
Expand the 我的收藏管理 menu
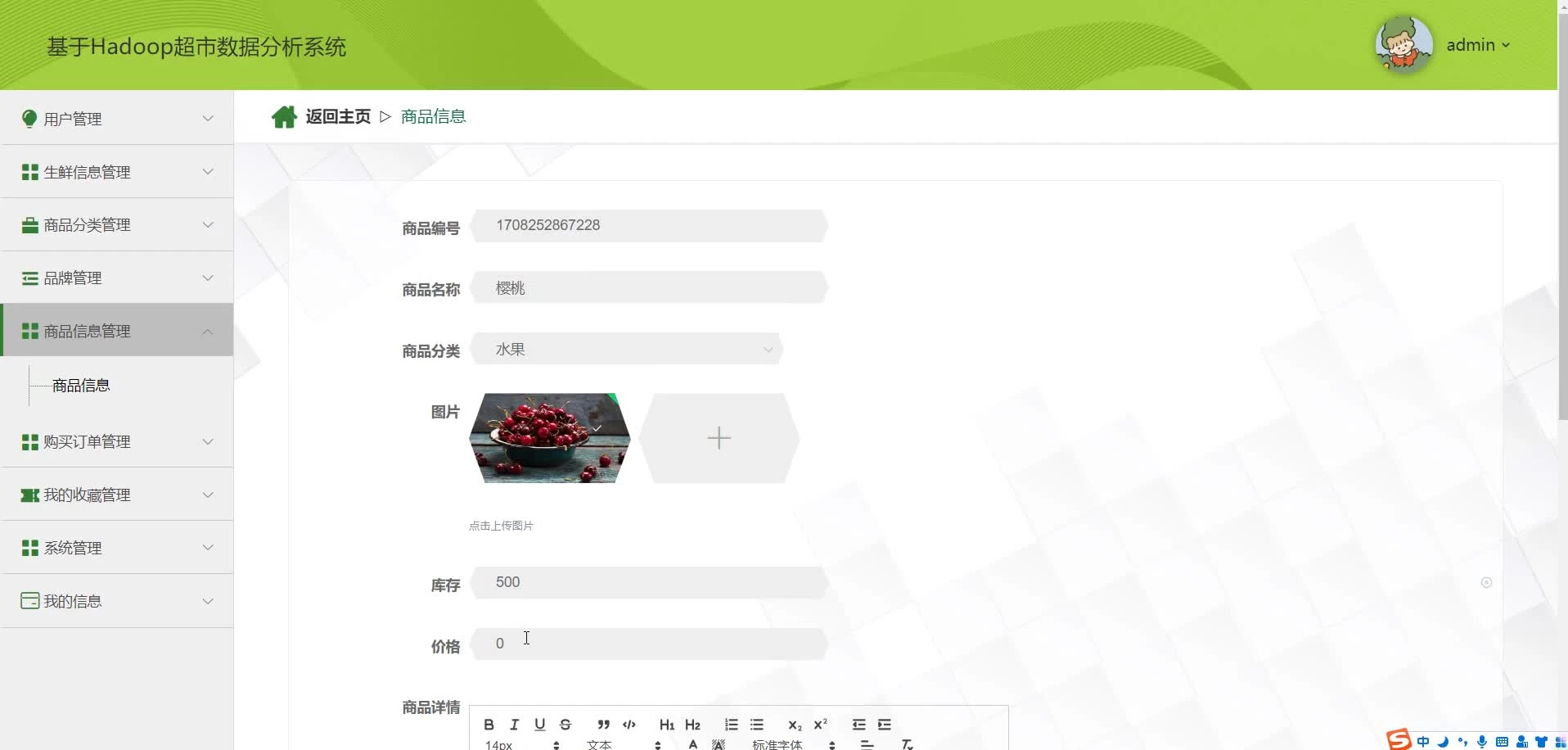117,495
